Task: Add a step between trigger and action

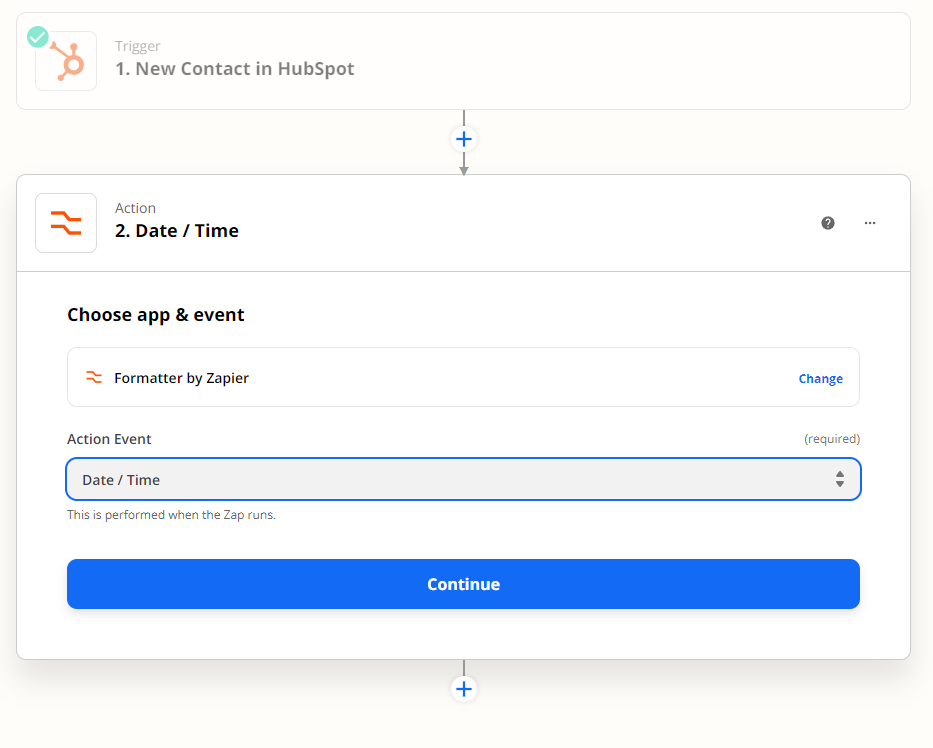Action: coord(464,139)
